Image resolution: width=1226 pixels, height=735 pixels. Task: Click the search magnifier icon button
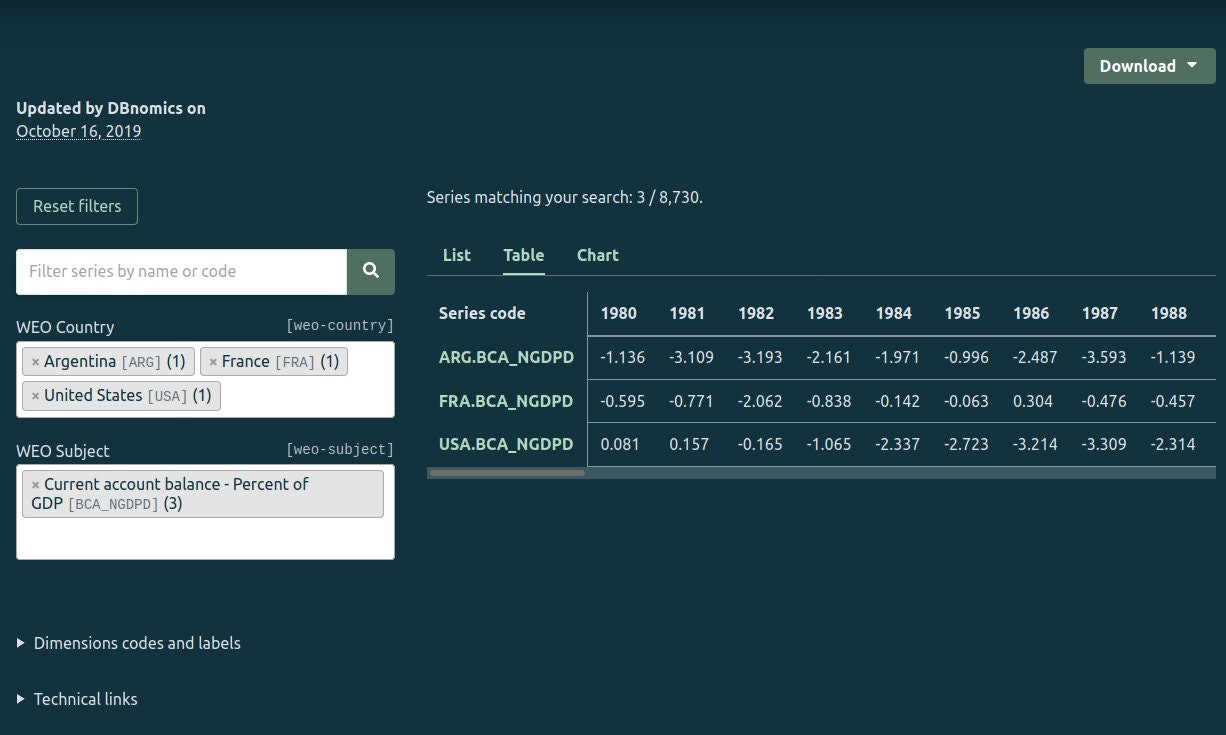coord(371,271)
